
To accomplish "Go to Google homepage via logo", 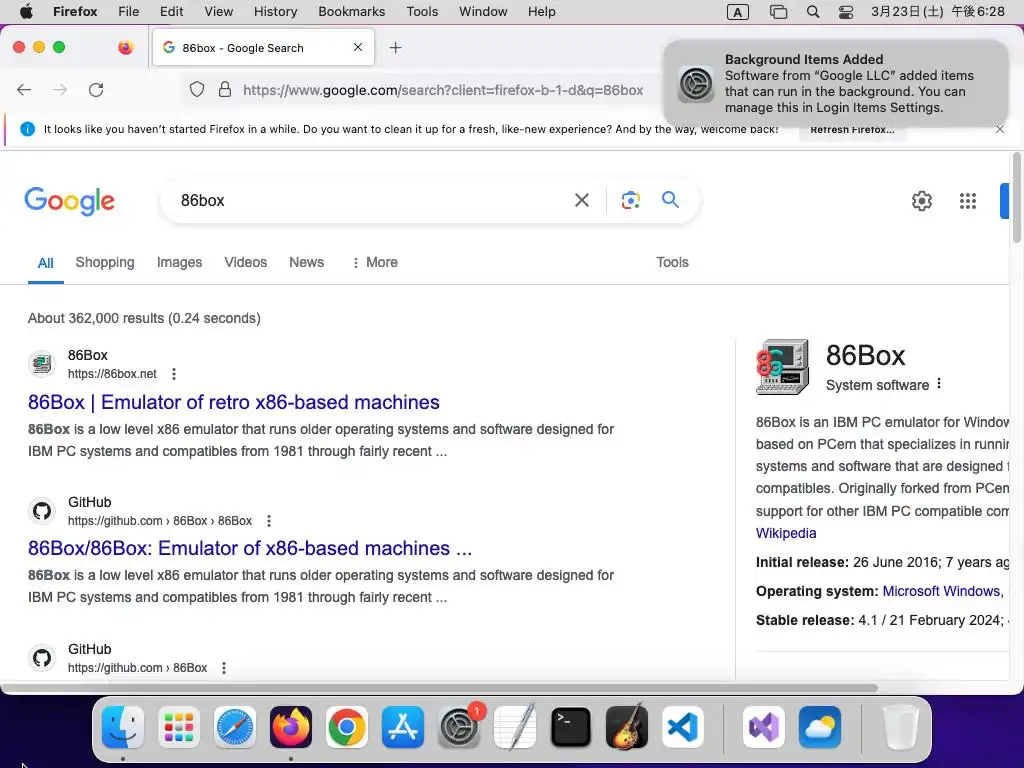I will [69, 200].
